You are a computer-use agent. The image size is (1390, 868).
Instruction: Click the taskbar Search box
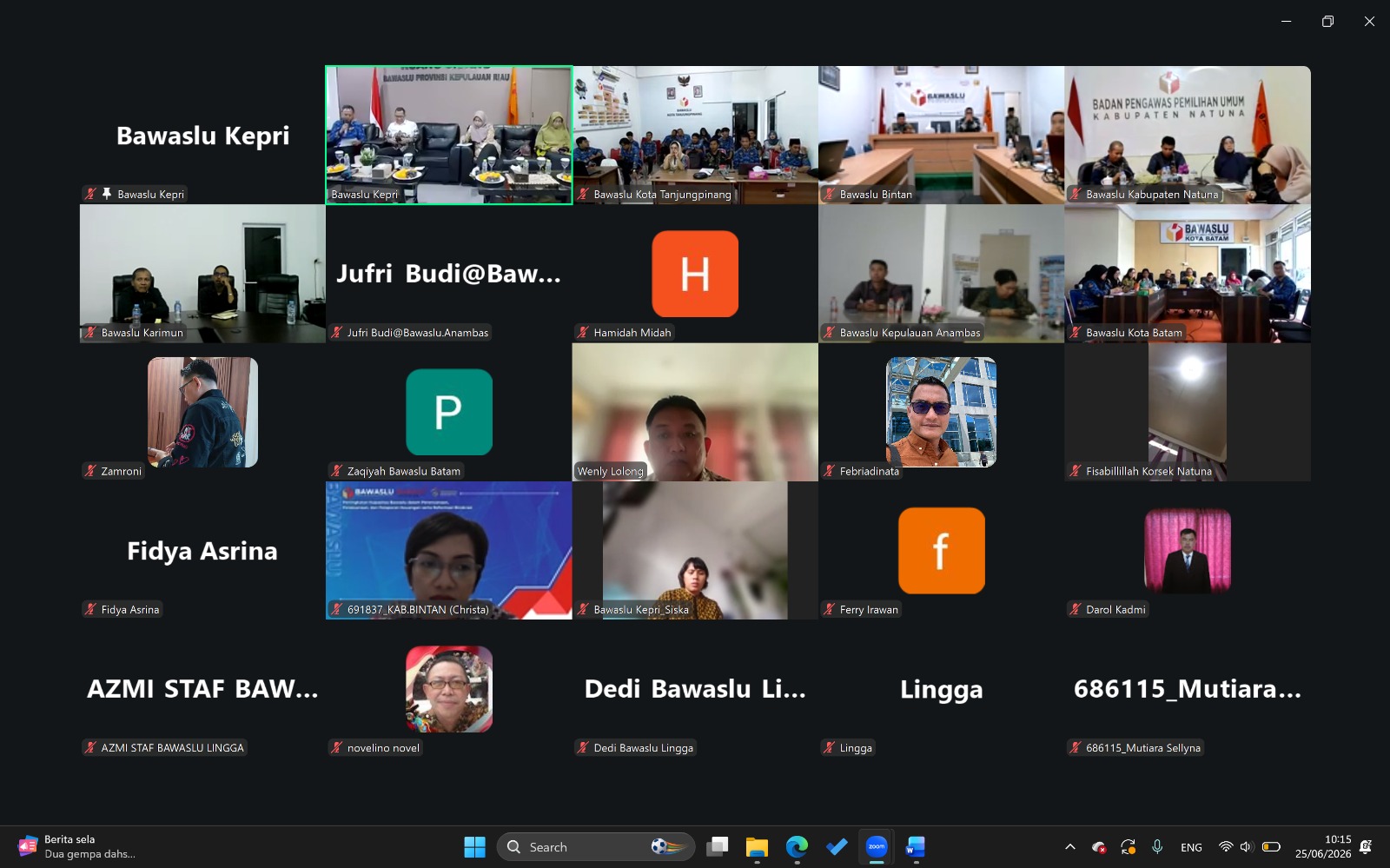point(596,847)
